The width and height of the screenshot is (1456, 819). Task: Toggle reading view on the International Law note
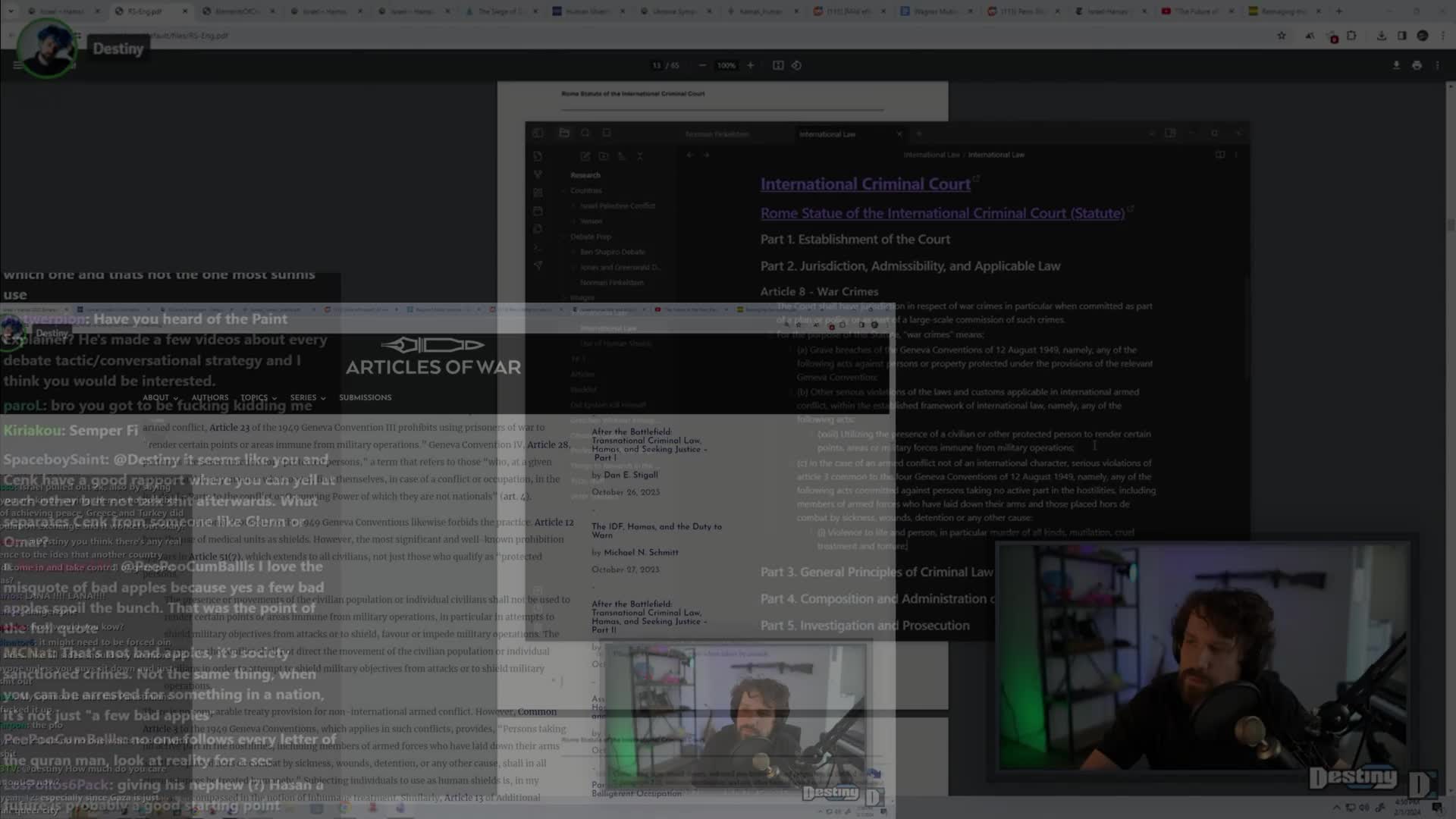pyautogui.click(x=1219, y=154)
